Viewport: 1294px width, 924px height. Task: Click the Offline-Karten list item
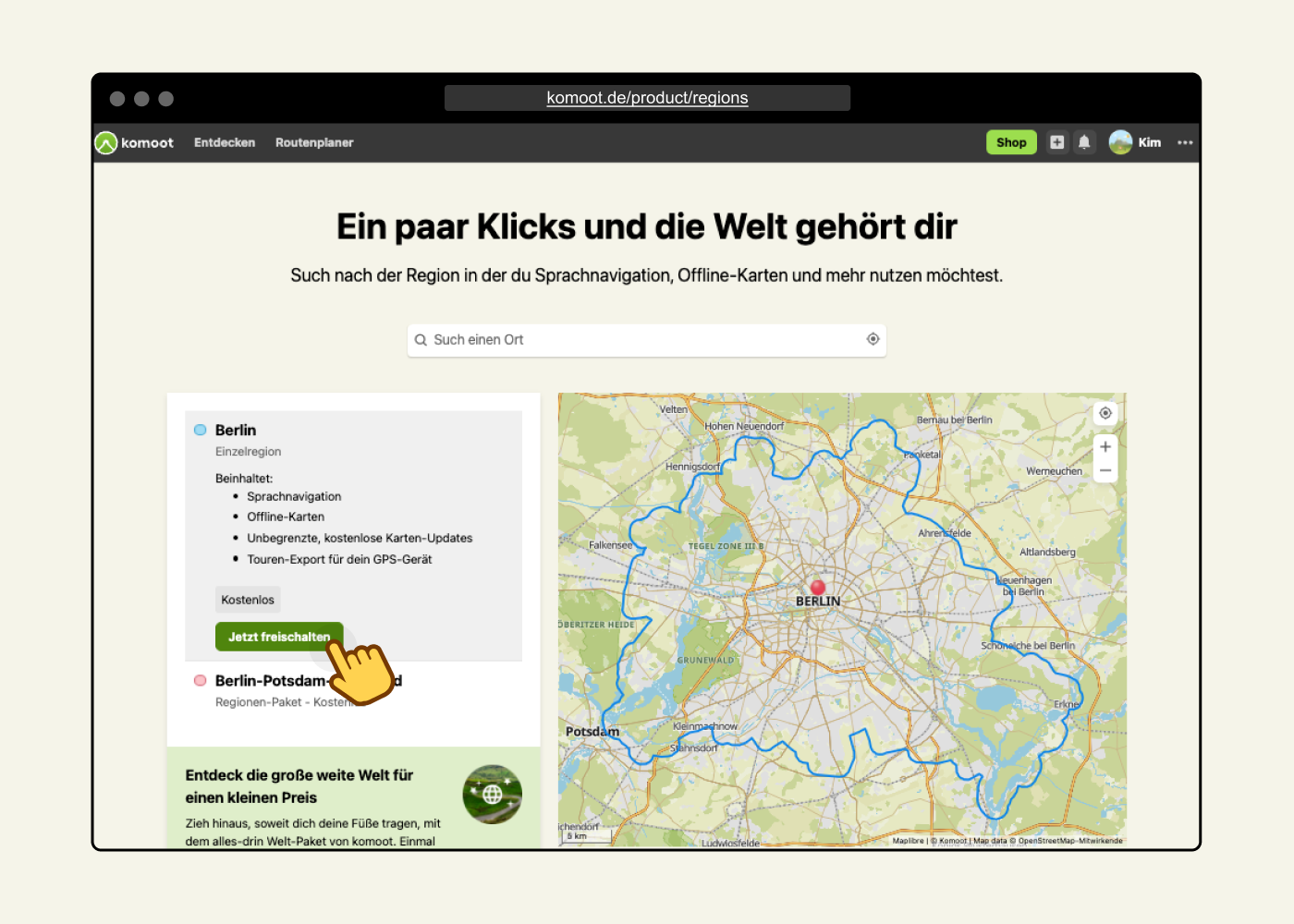286,517
